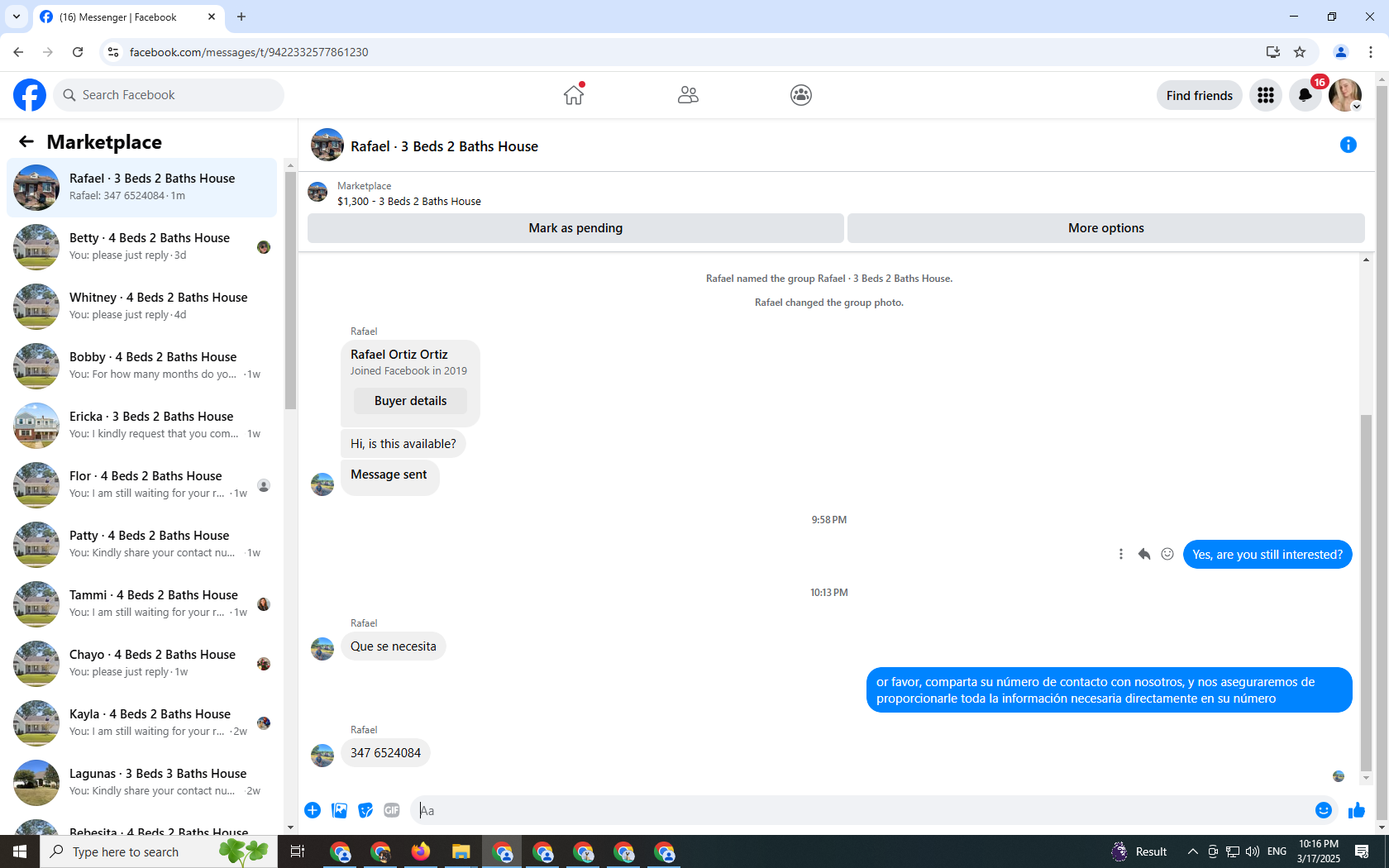
Task: Open the Betty 4 Beds 2 Baths House chat
Action: pyautogui.click(x=142, y=247)
